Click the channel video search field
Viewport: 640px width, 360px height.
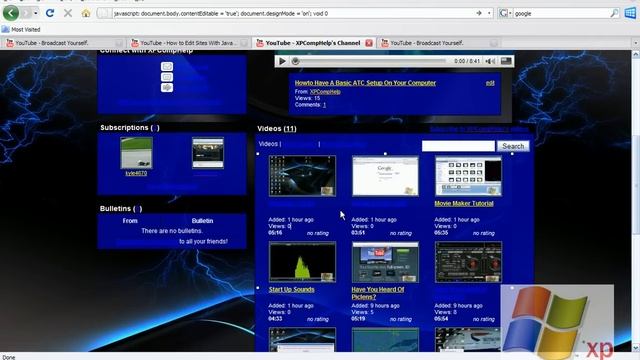pyautogui.click(x=458, y=146)
